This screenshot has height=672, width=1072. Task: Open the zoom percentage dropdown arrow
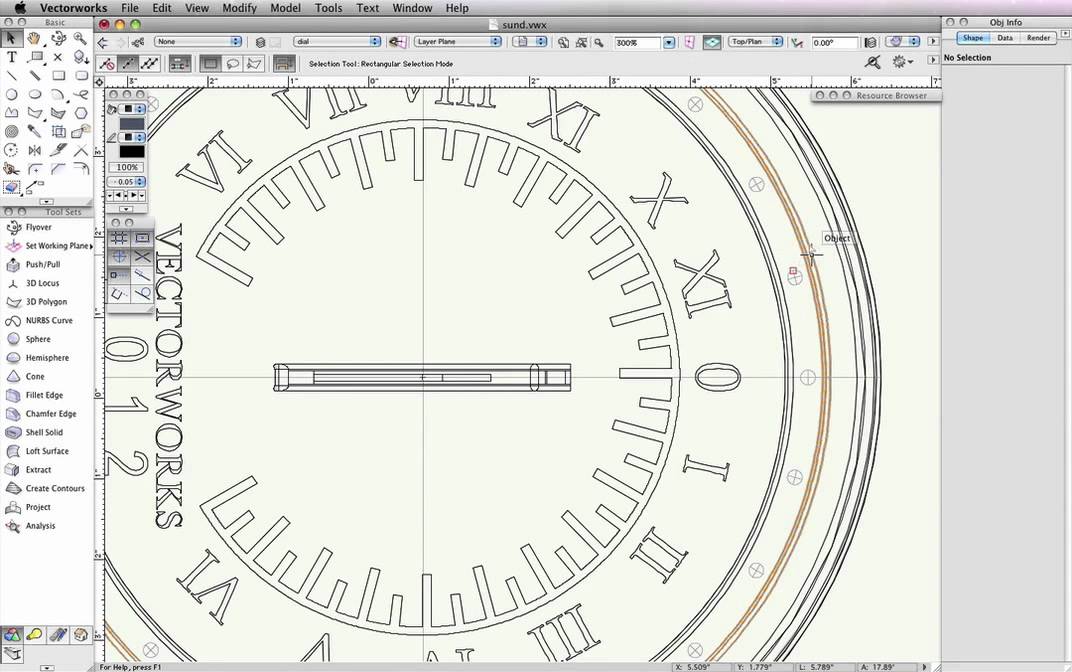coord(669,42)
